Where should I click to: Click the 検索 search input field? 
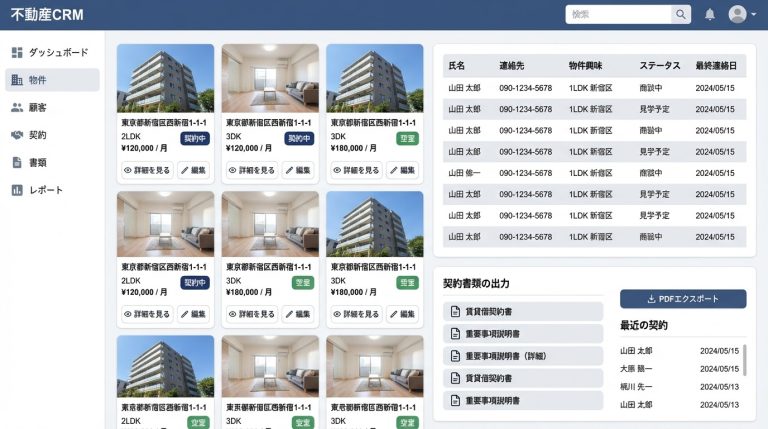(x=618, y=15)
